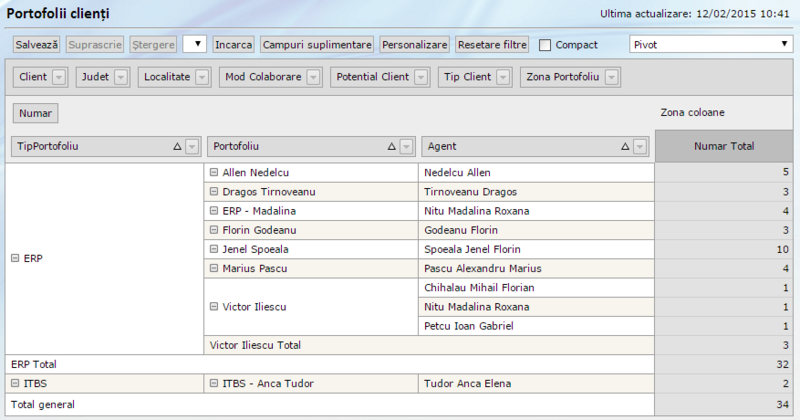Viewport: 800px width, 420px height.
Task: Collapse the ITBS portfolio type group
Action: (14, 384)
